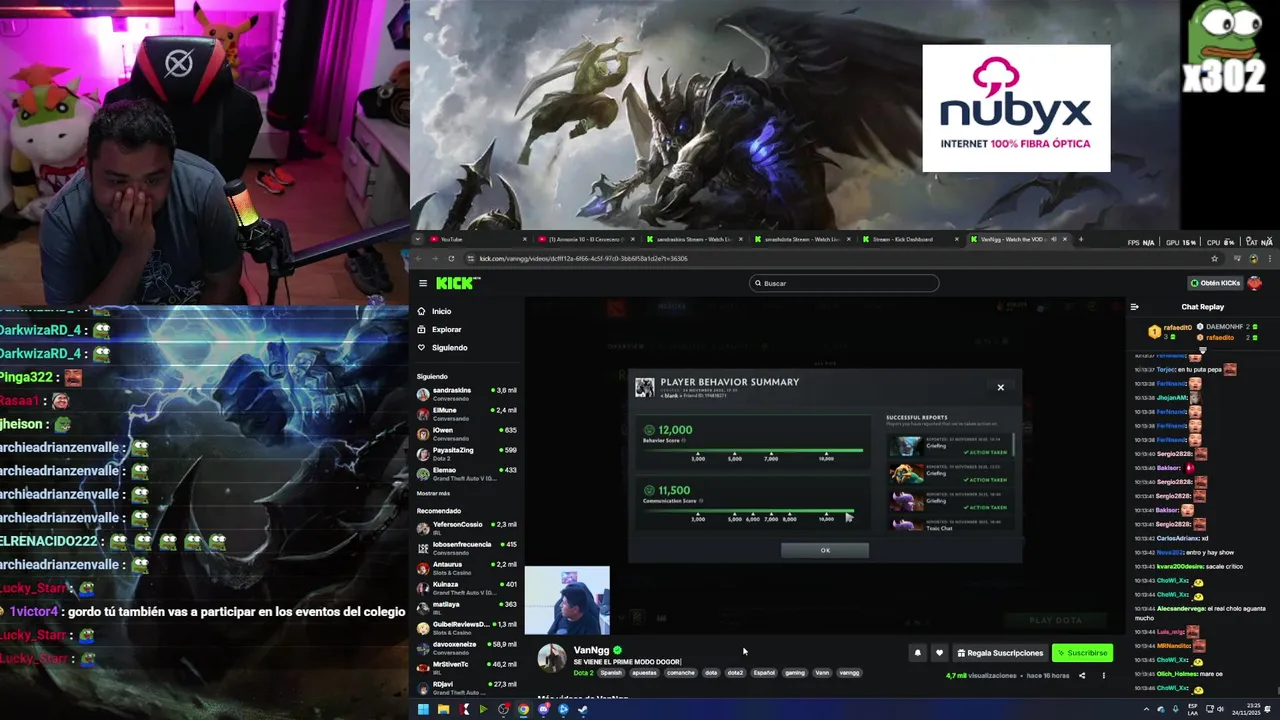Bookmark this page with the star
This screenshot has width=1280, height=720.
point(1214,258)
